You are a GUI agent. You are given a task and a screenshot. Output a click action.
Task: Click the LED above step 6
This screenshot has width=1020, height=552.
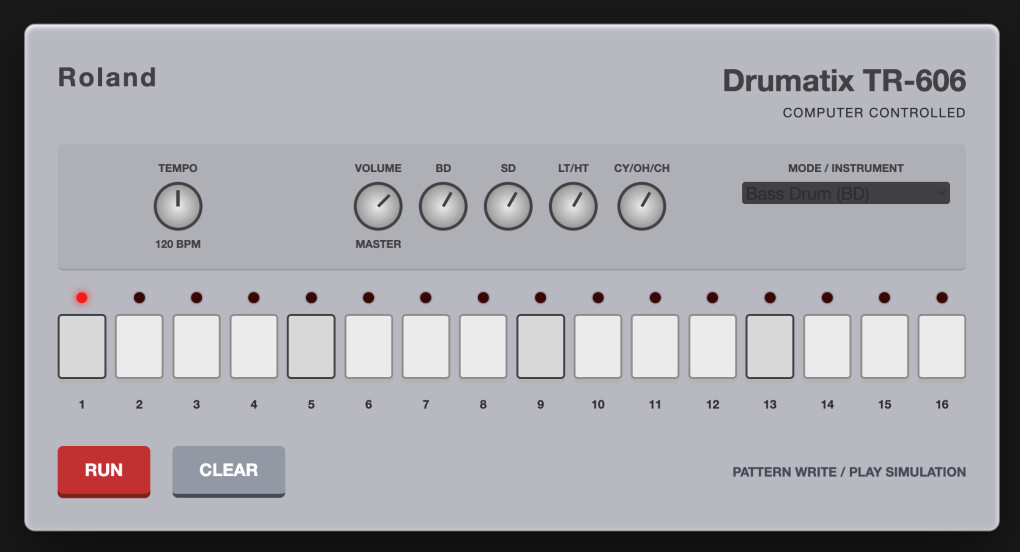tap(369, 298)
